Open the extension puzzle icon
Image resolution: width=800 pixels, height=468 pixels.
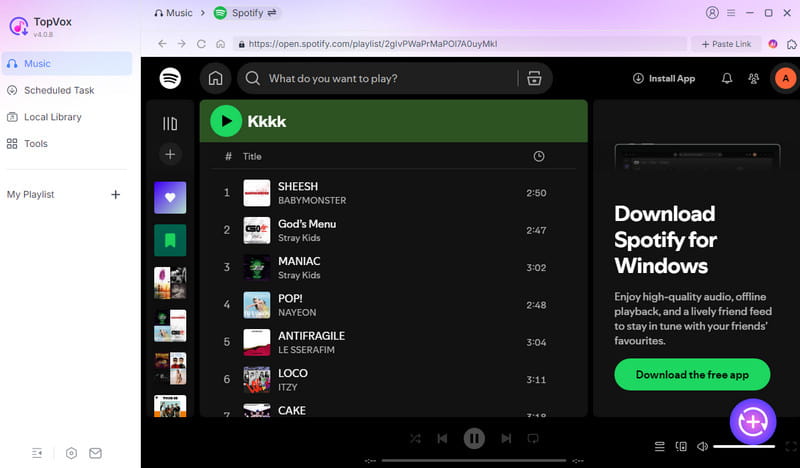tap(791, 44)
